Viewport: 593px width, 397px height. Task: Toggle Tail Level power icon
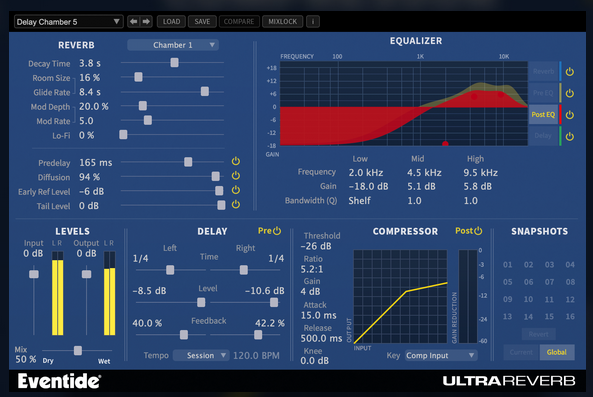click(236, 205)
